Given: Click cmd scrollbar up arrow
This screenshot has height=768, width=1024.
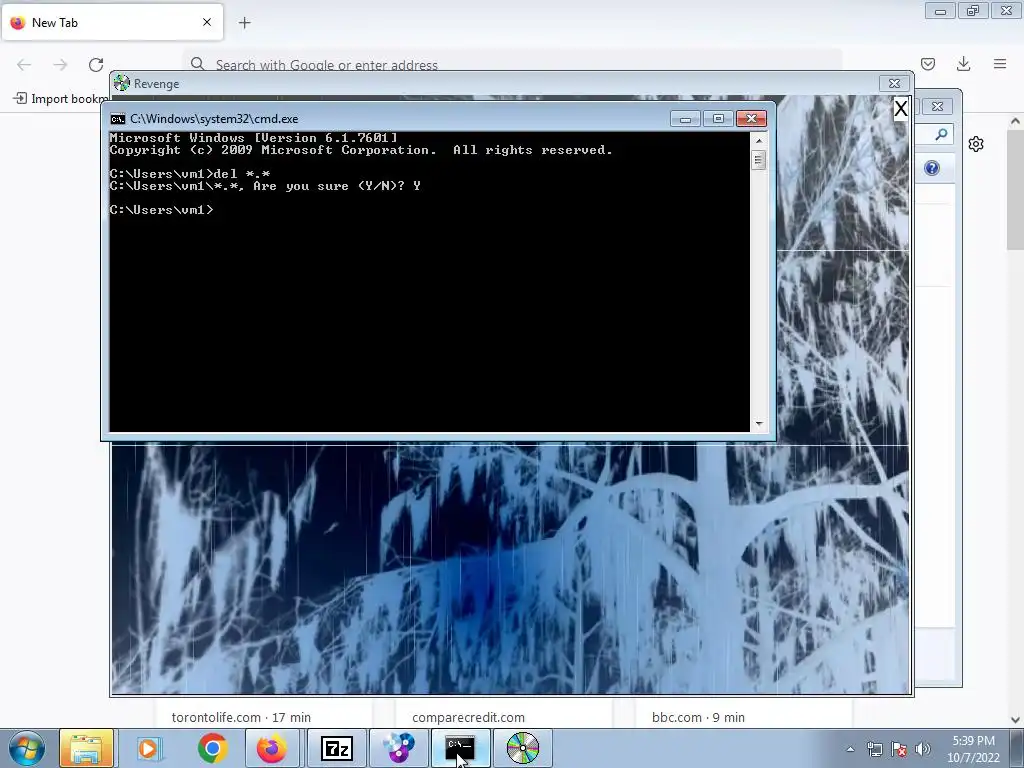Looking at the screenshot, I should [x=758, y=140].
